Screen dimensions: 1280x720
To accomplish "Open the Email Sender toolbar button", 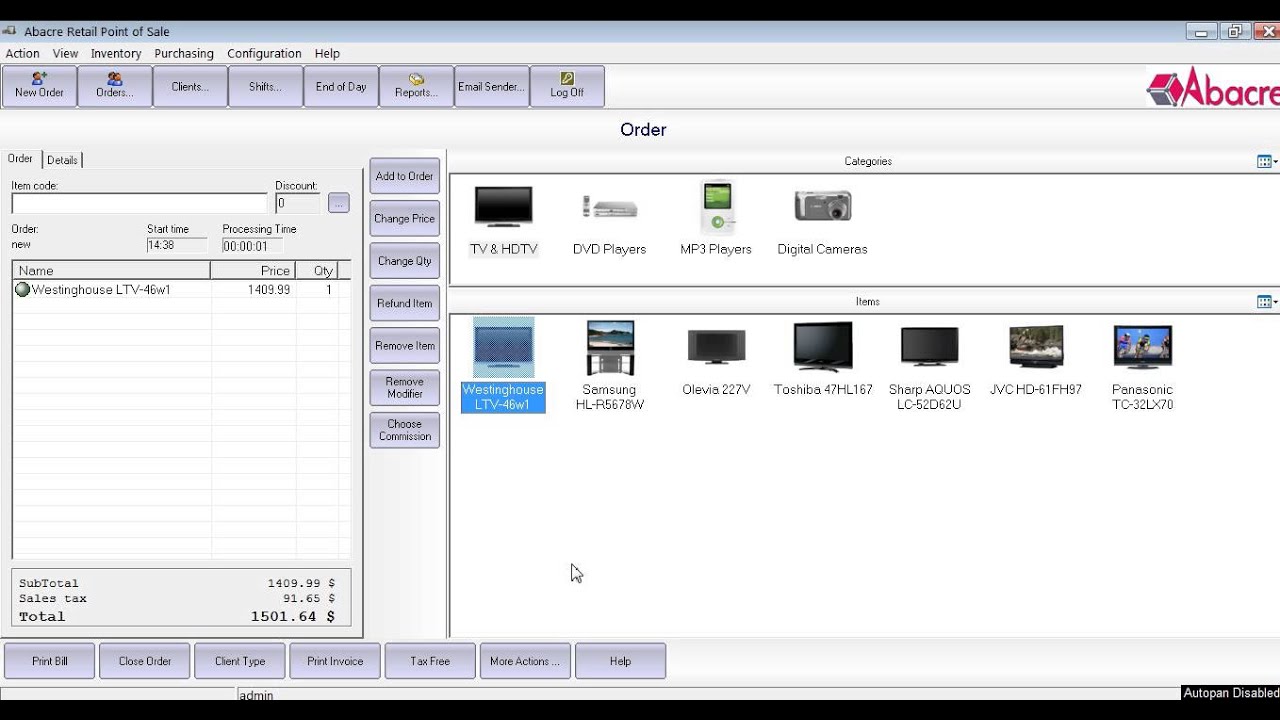I will pyautogui.click(x=491, y=86).
